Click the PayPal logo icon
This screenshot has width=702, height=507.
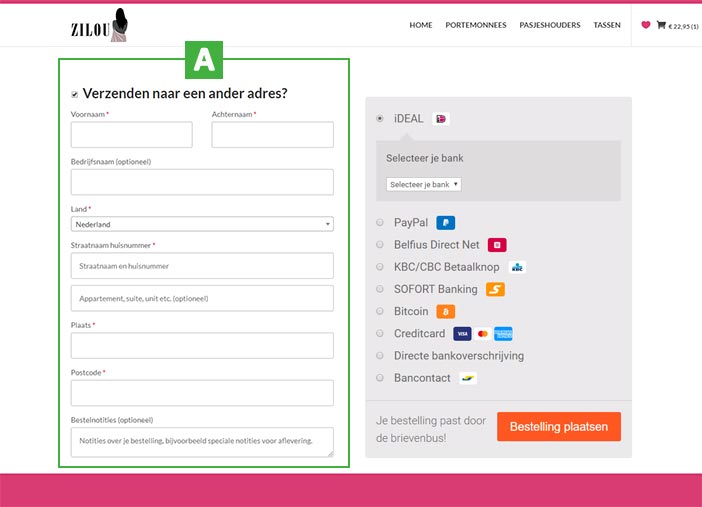click(446, 223)
